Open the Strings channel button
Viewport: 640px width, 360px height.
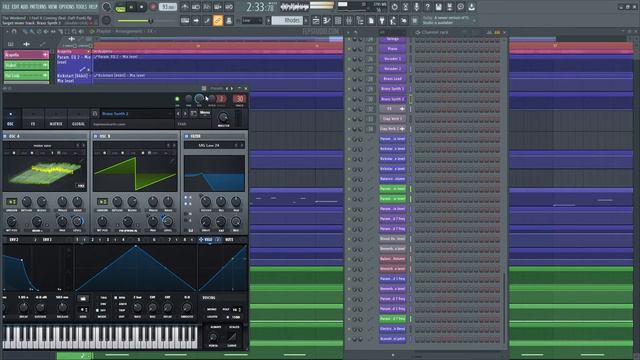[392, 39]
